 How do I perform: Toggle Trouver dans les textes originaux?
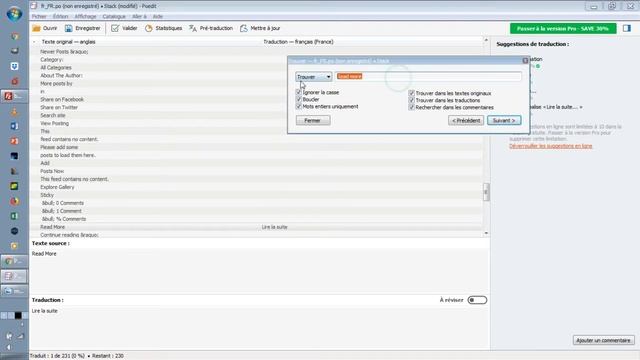(411, 93)
